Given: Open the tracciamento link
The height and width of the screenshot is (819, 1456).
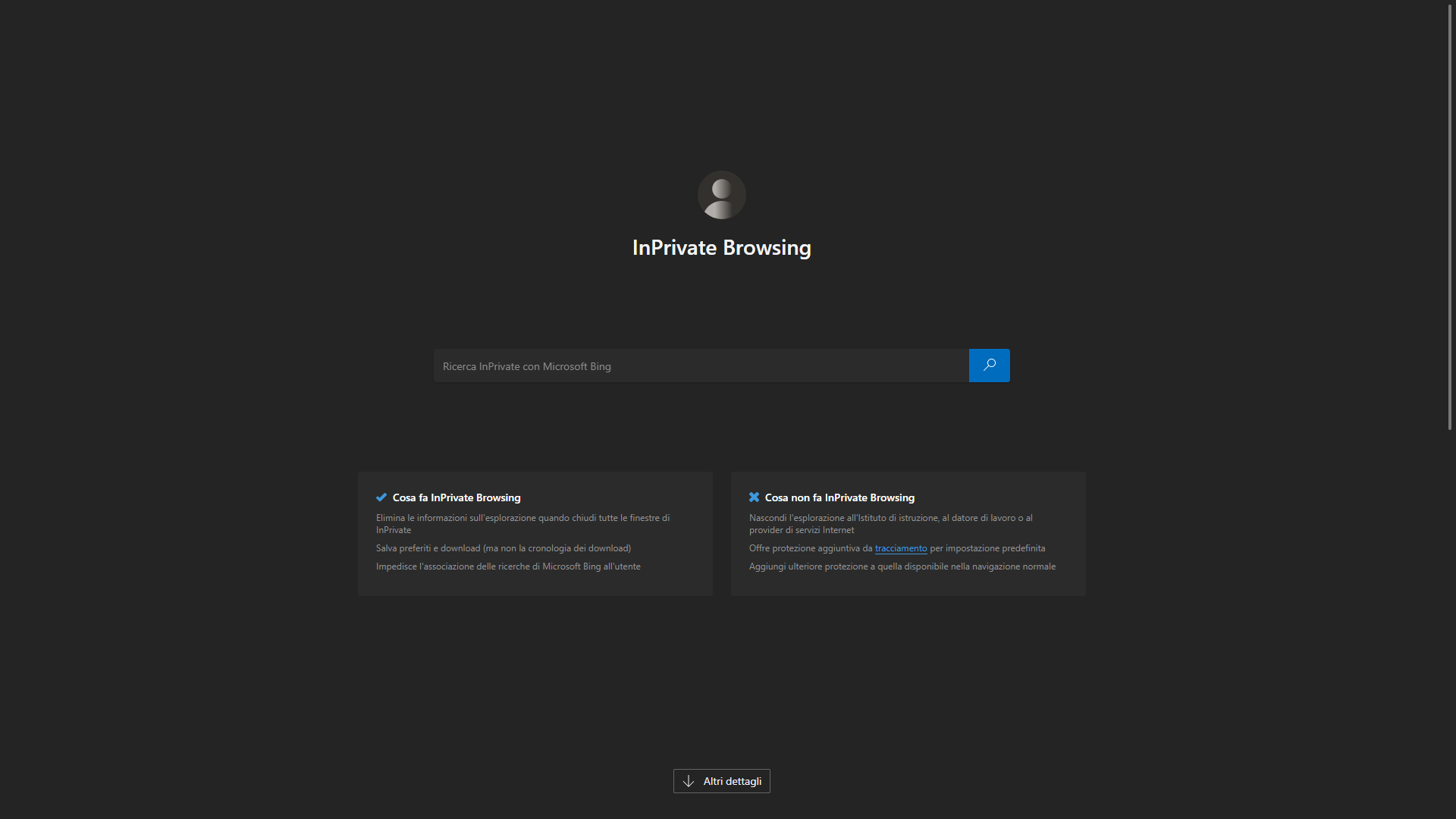Looking at the screenshot, I should pyautogui.click(x=901, y=548).
